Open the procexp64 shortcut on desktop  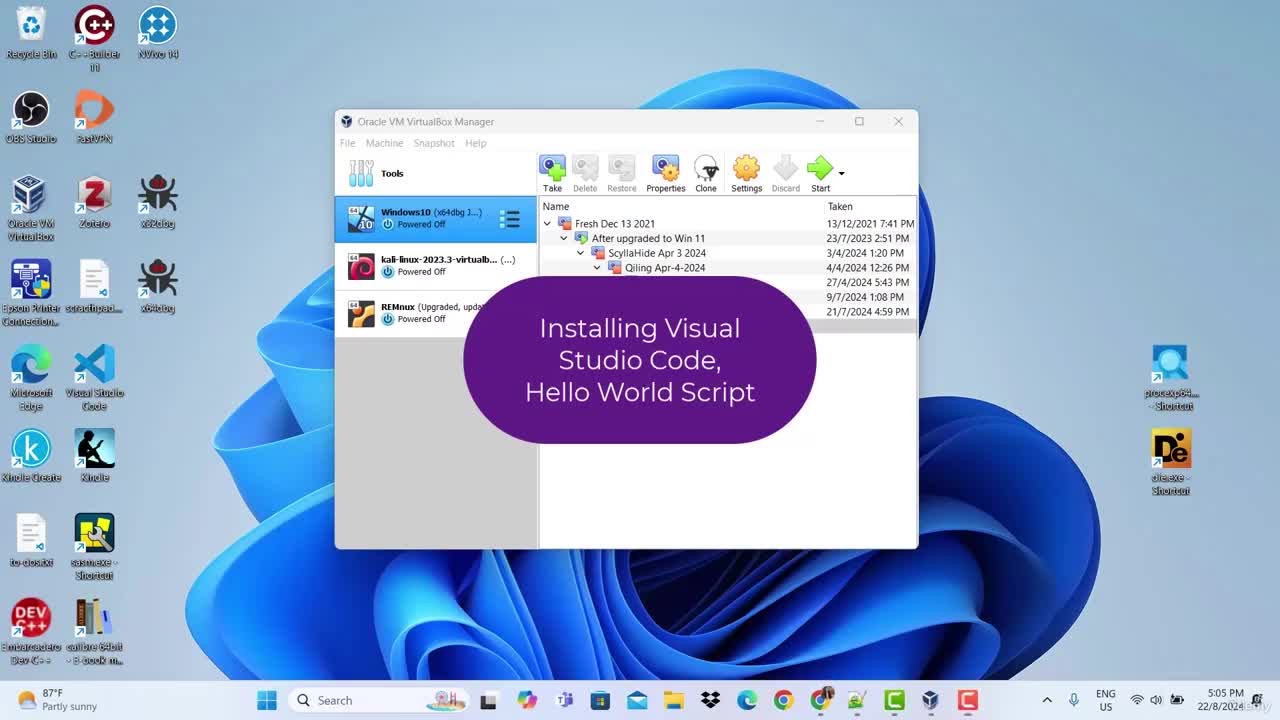(x=1170, y=378)
